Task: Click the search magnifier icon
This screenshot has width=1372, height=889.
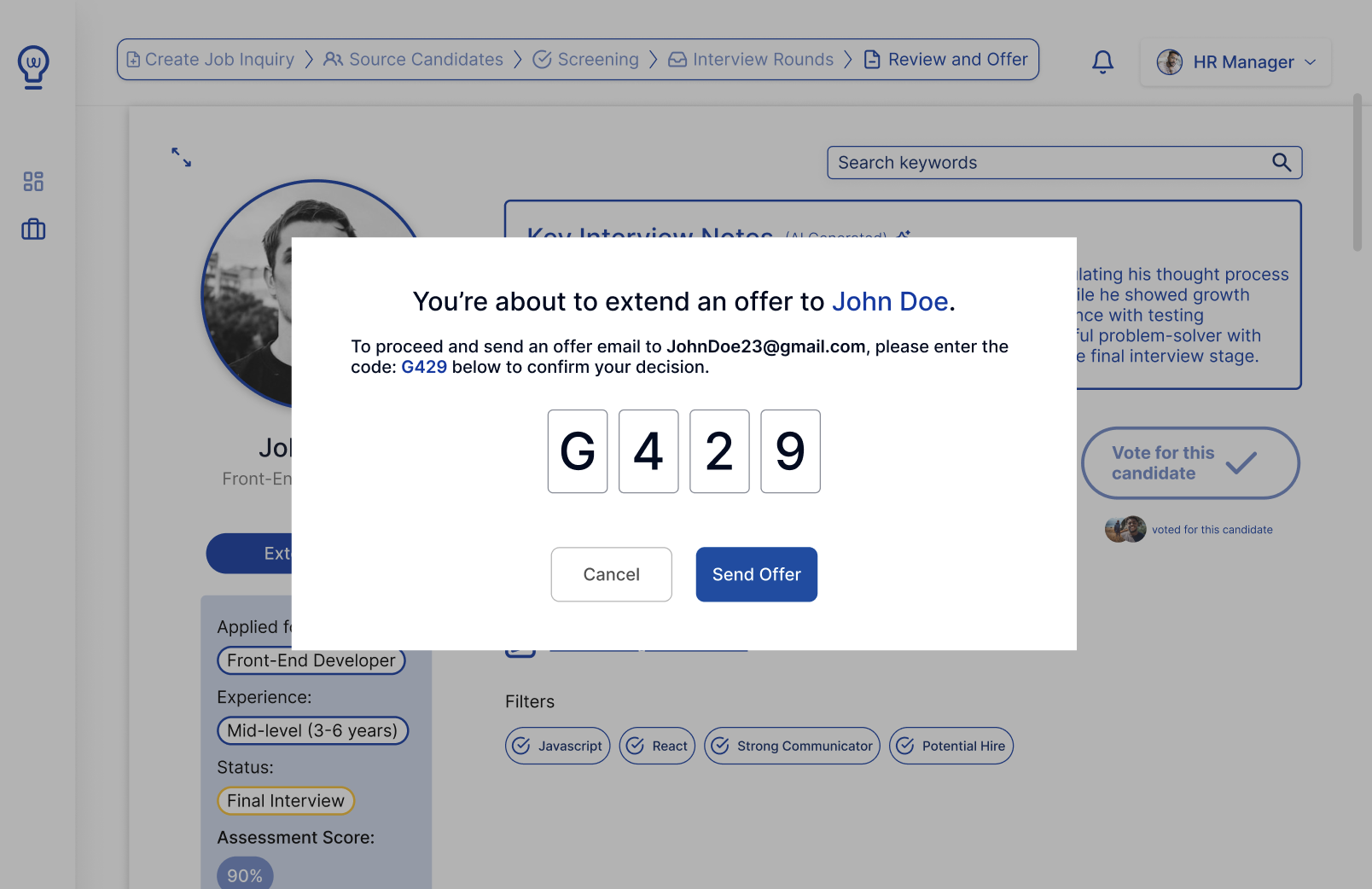Action: tap(1282, 162)
